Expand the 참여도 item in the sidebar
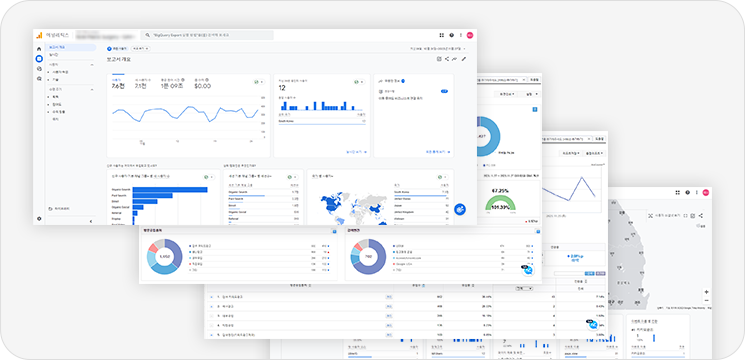Screen dimensions: 745x360 click(x=48, y=104)
